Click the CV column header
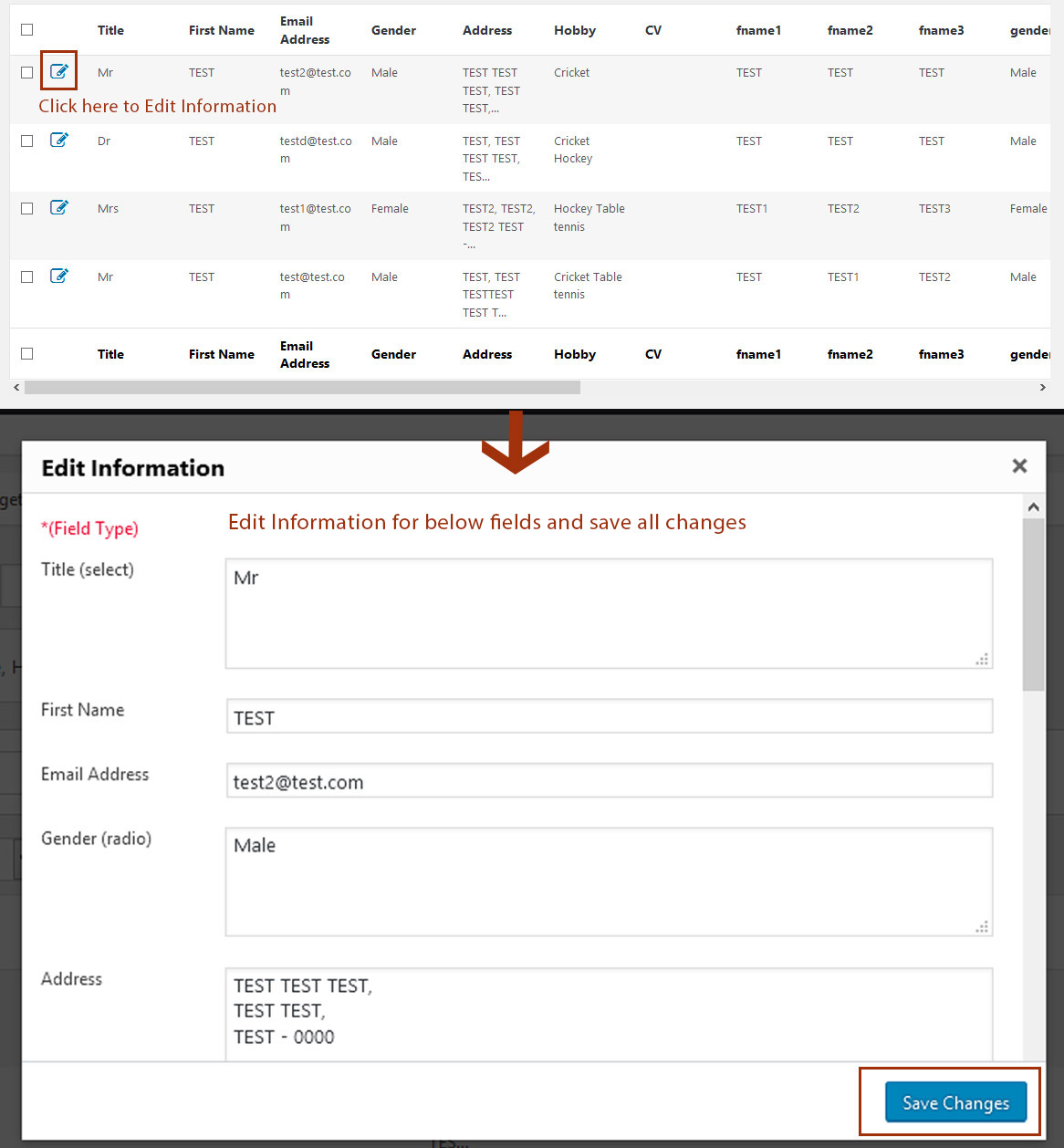1064x1148 pixels. pyautogui.click(x=653, y=30)
